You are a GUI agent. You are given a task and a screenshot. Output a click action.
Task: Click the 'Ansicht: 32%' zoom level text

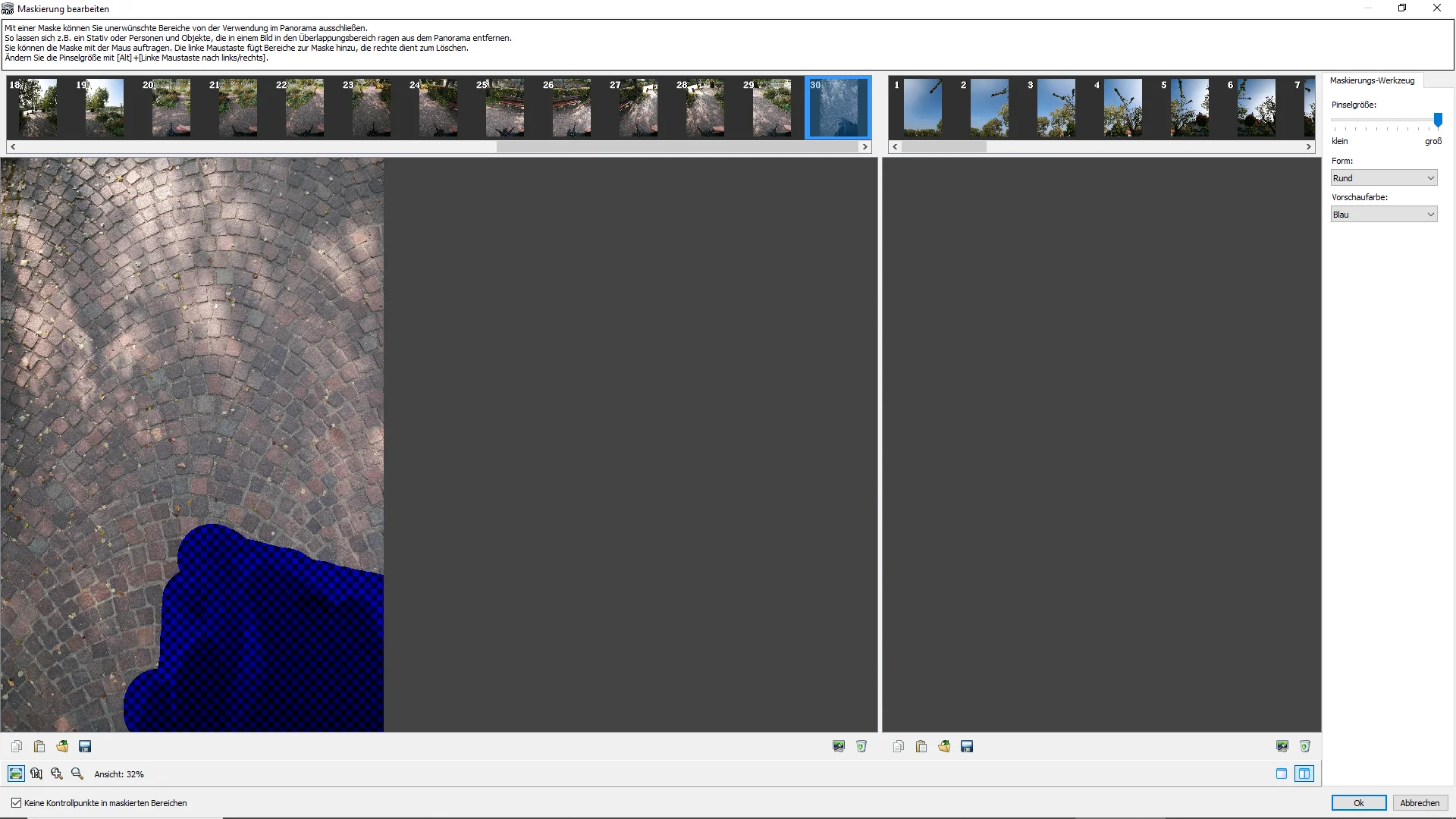(119, 774)
